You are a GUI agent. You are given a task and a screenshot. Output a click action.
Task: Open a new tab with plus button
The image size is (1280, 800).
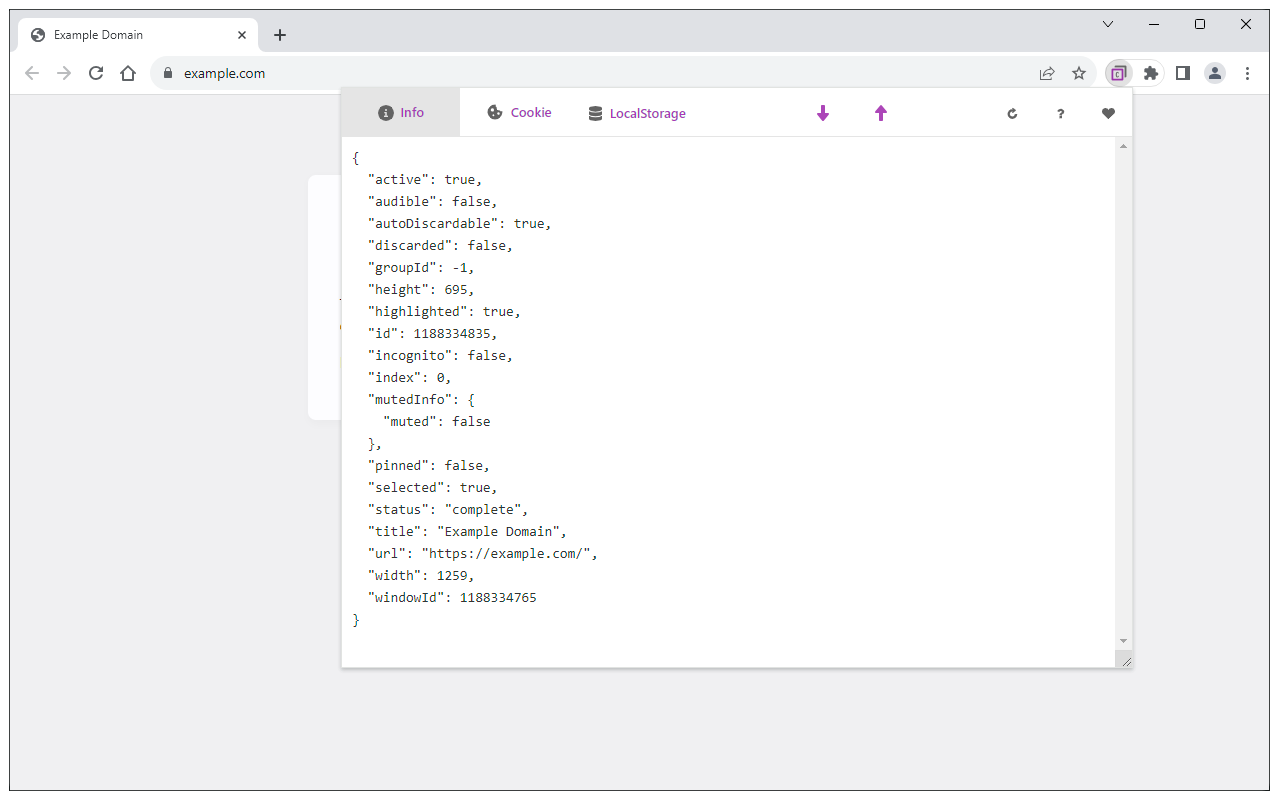pyautogui.click(x=280, y=35)
